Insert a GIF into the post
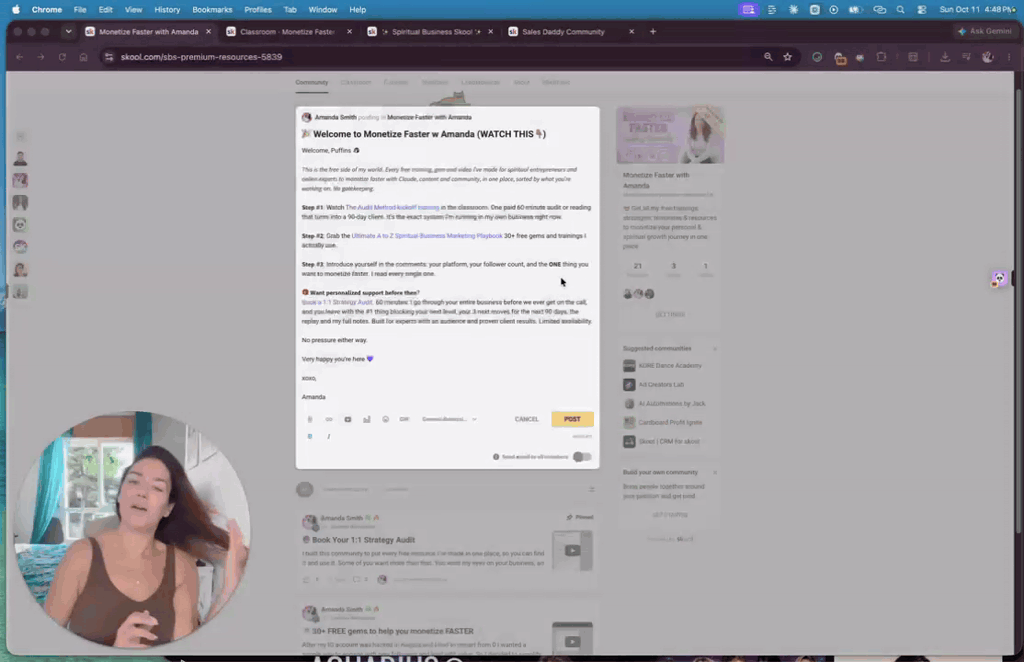This screenshot has height=662, width=1024. (404, 419)
